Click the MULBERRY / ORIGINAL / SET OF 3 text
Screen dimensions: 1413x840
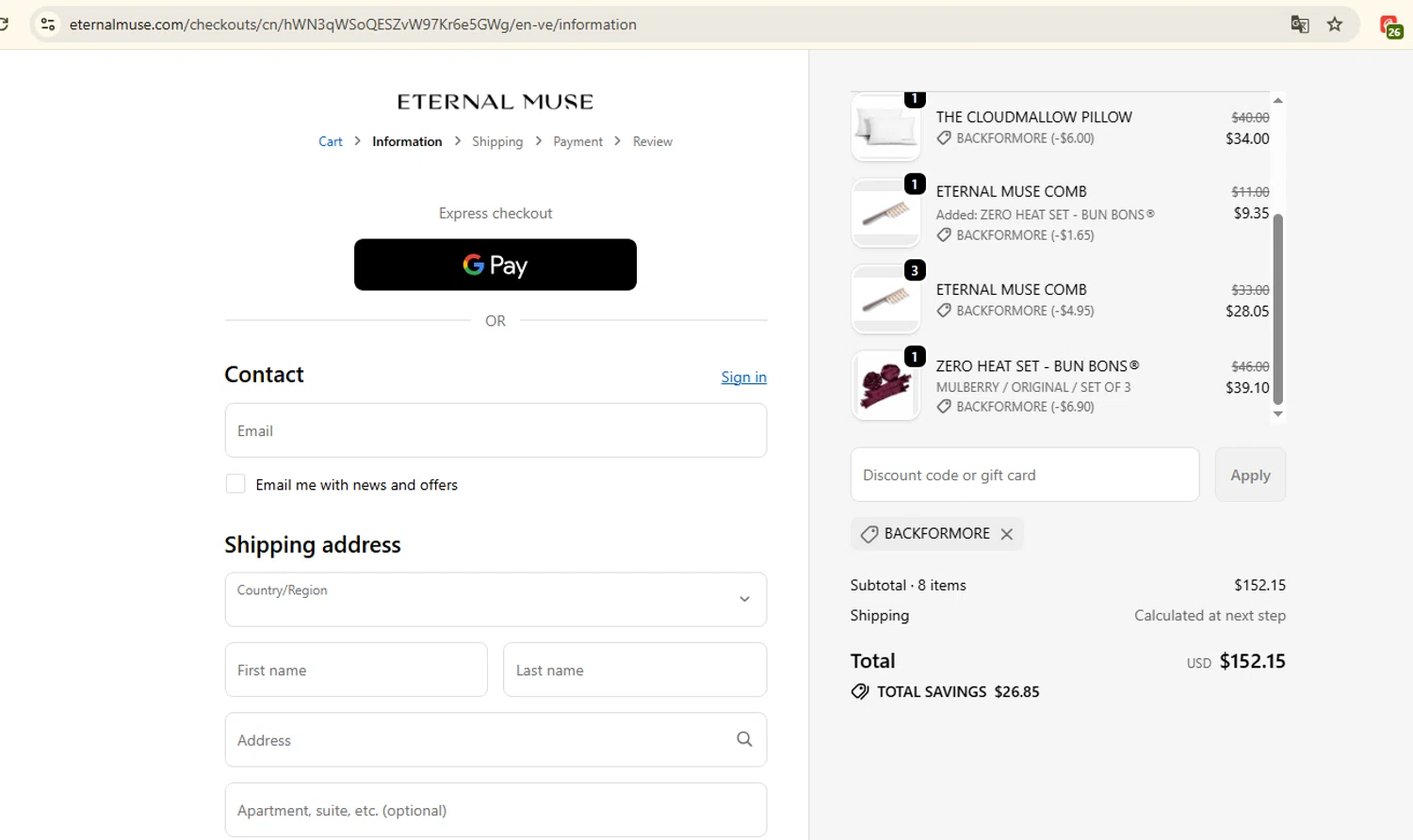click(1033, 387)
